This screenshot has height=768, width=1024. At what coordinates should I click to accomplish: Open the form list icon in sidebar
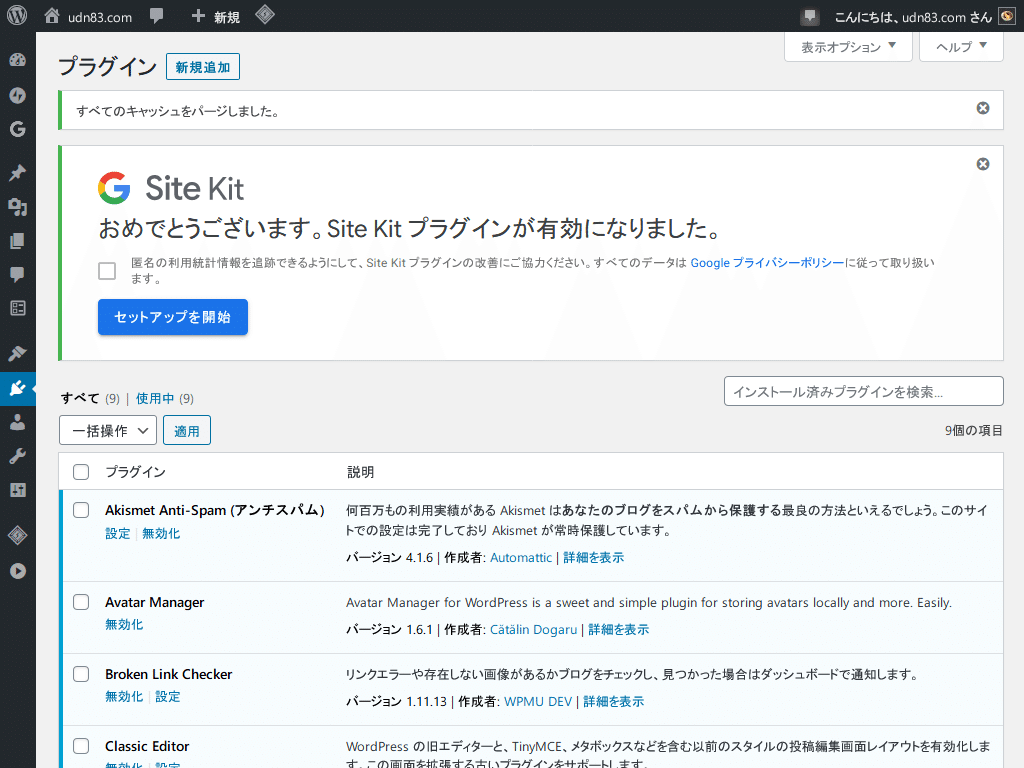18,308
